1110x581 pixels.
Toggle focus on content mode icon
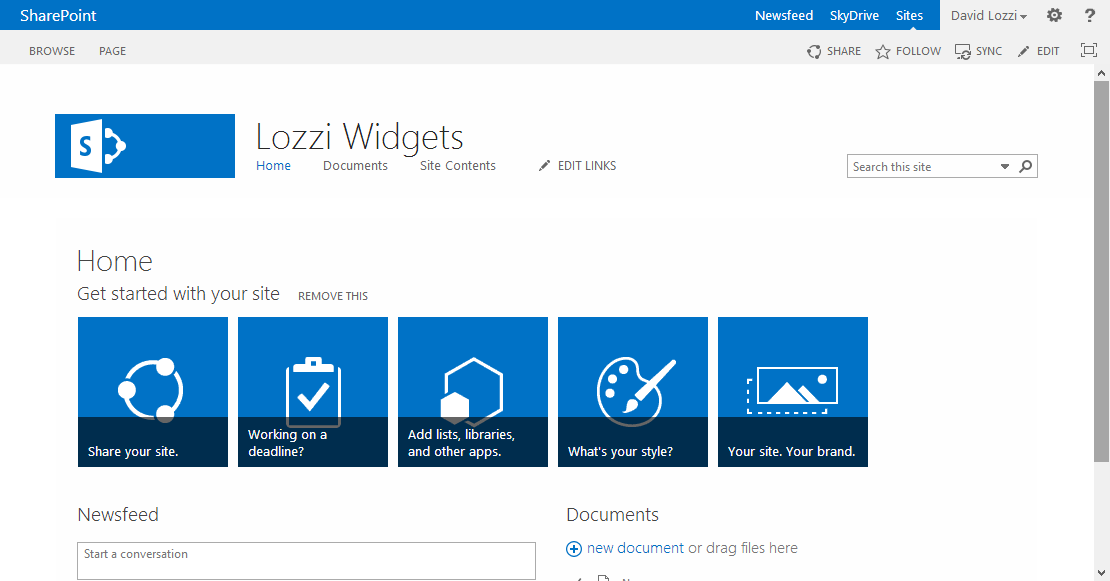(x=1089, y=50)
